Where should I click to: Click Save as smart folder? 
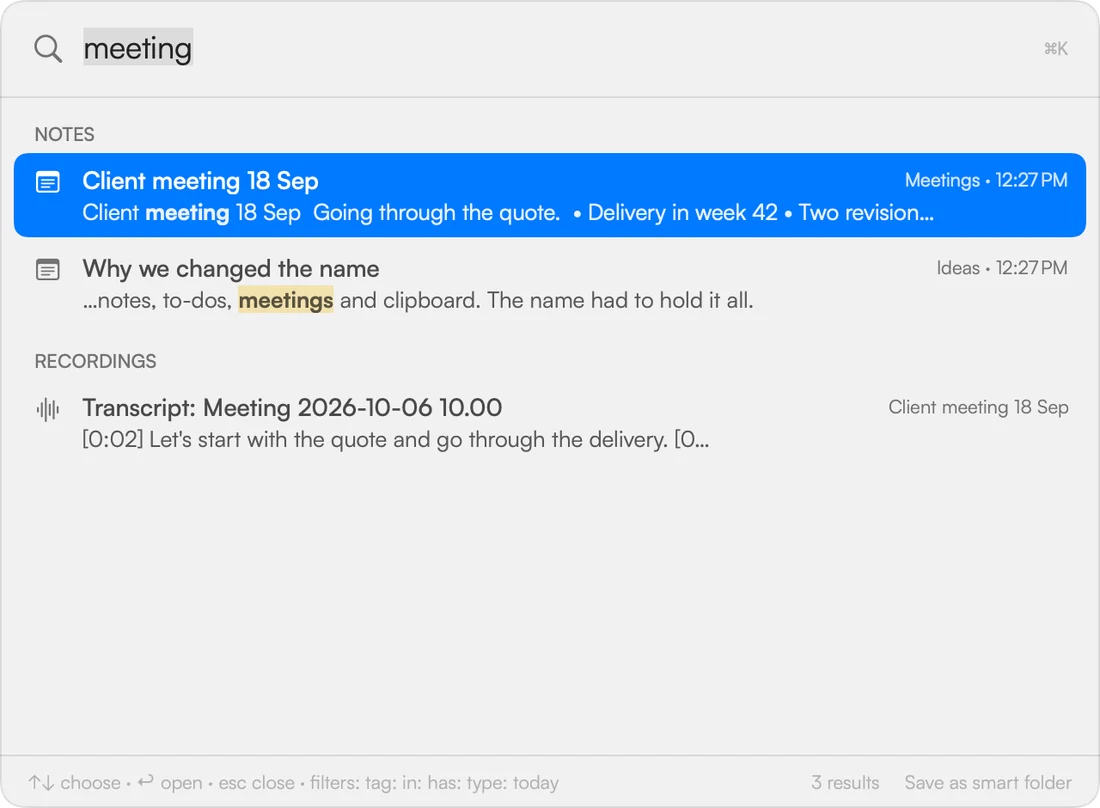tap(988, 782)
